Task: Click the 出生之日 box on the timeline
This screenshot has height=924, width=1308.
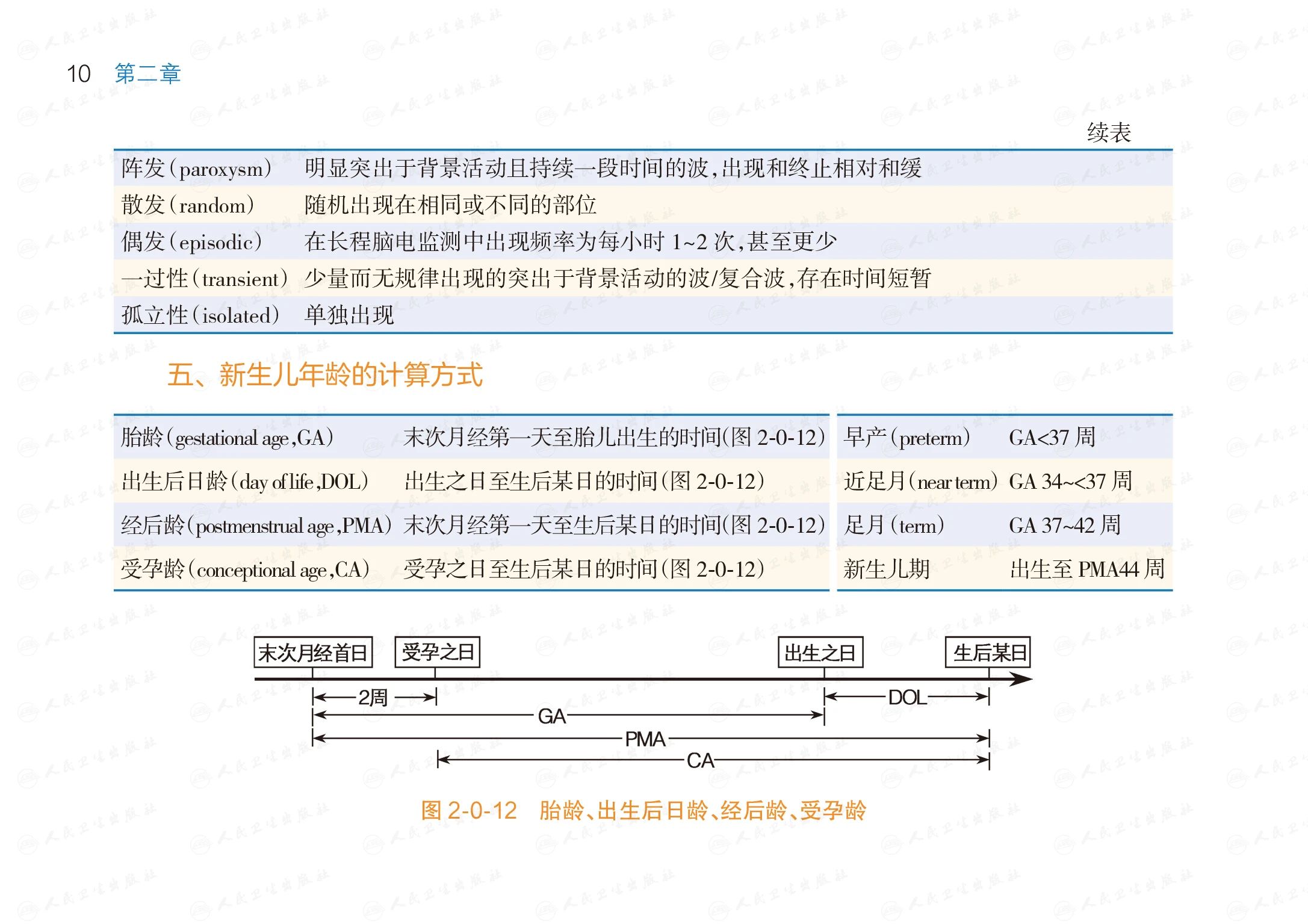Action: pos(820,653)
